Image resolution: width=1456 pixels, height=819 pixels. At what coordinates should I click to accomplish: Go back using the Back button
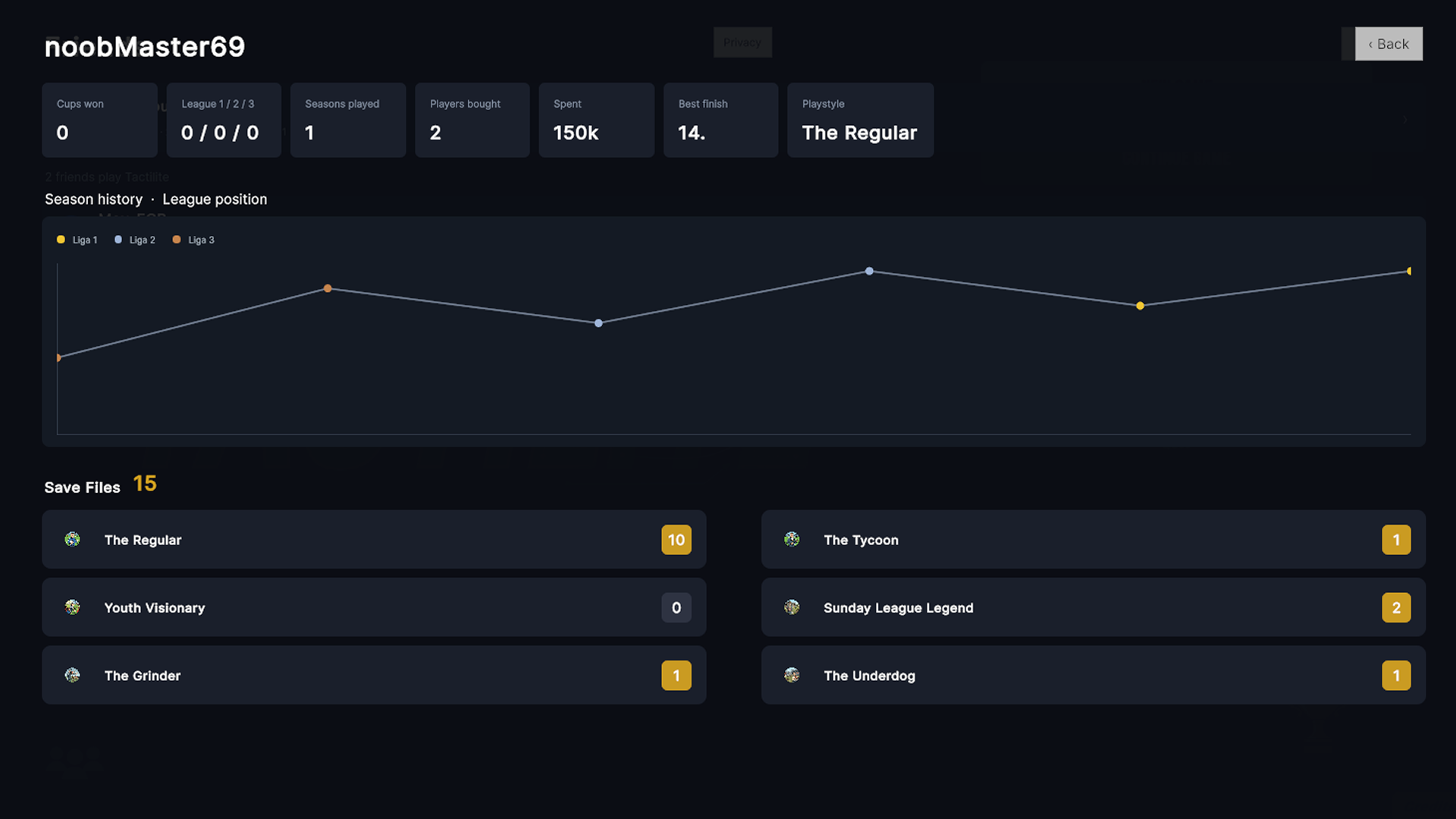point(1389,44)
